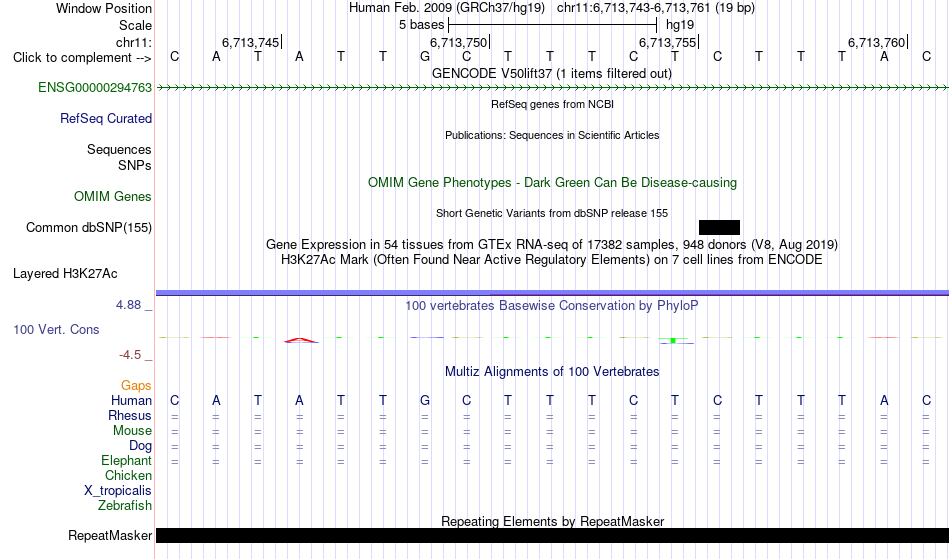Click the Window Position label
The image size is (950, 559).
104,8
